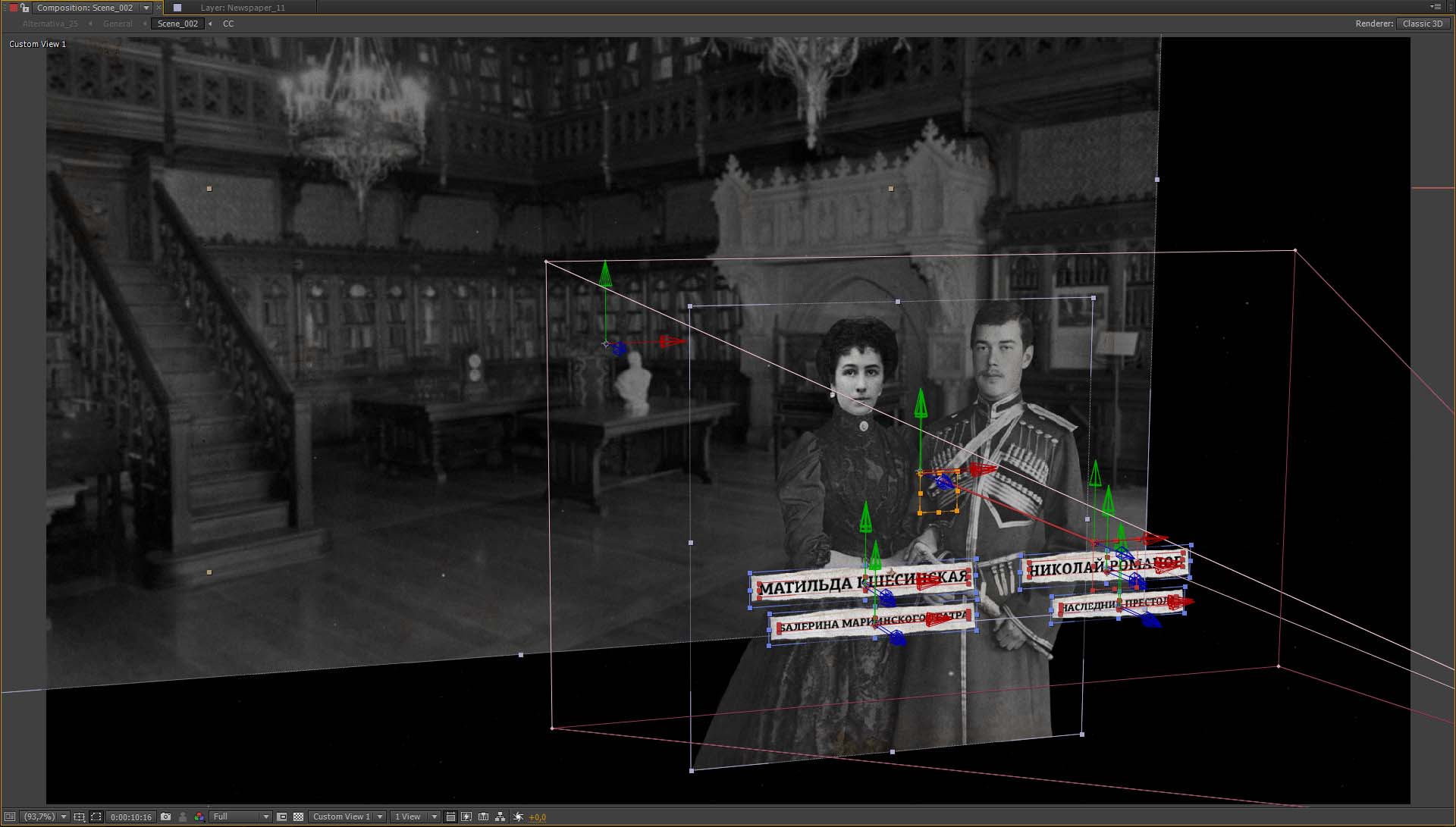1456x827 pixels.
Task: Toggle mask and shape path visibility
Action: (x=96, y=816)
